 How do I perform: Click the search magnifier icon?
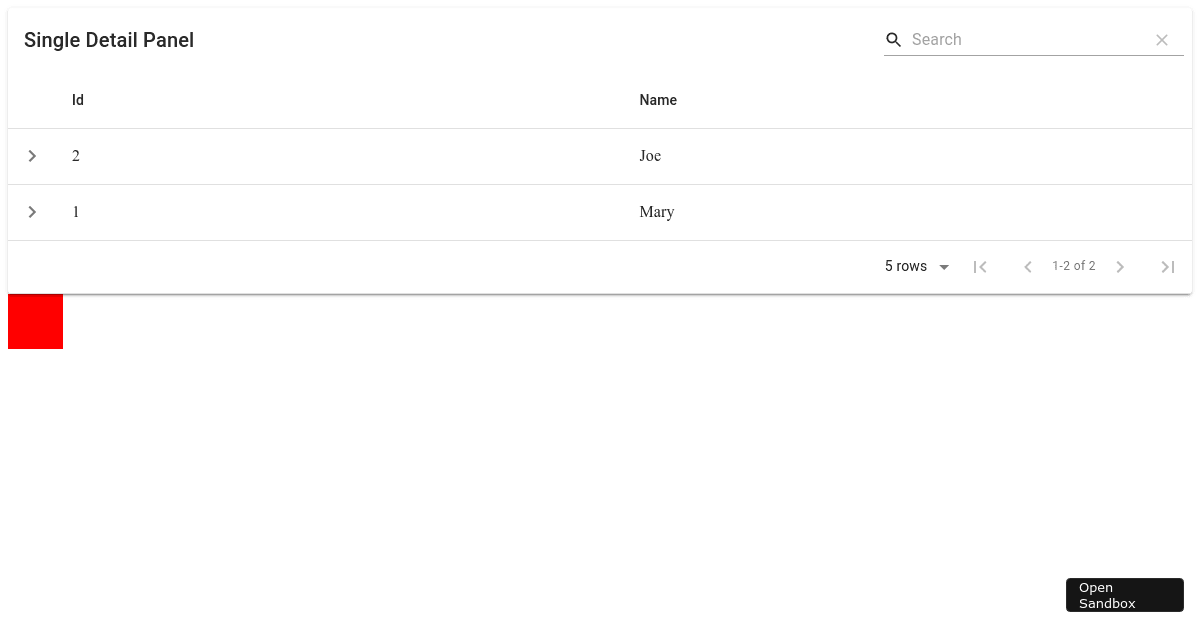893,40
